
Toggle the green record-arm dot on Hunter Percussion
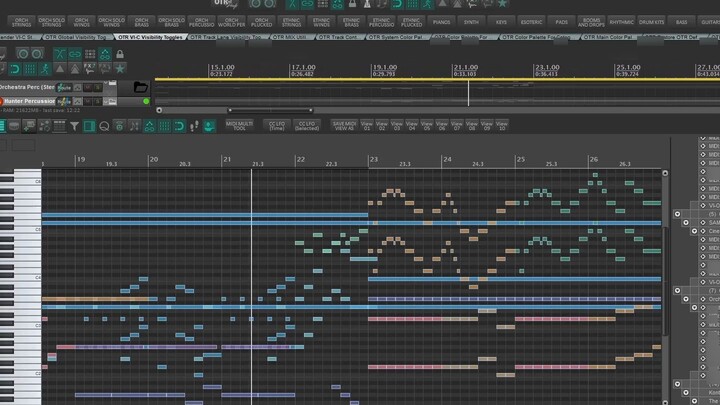147,101
